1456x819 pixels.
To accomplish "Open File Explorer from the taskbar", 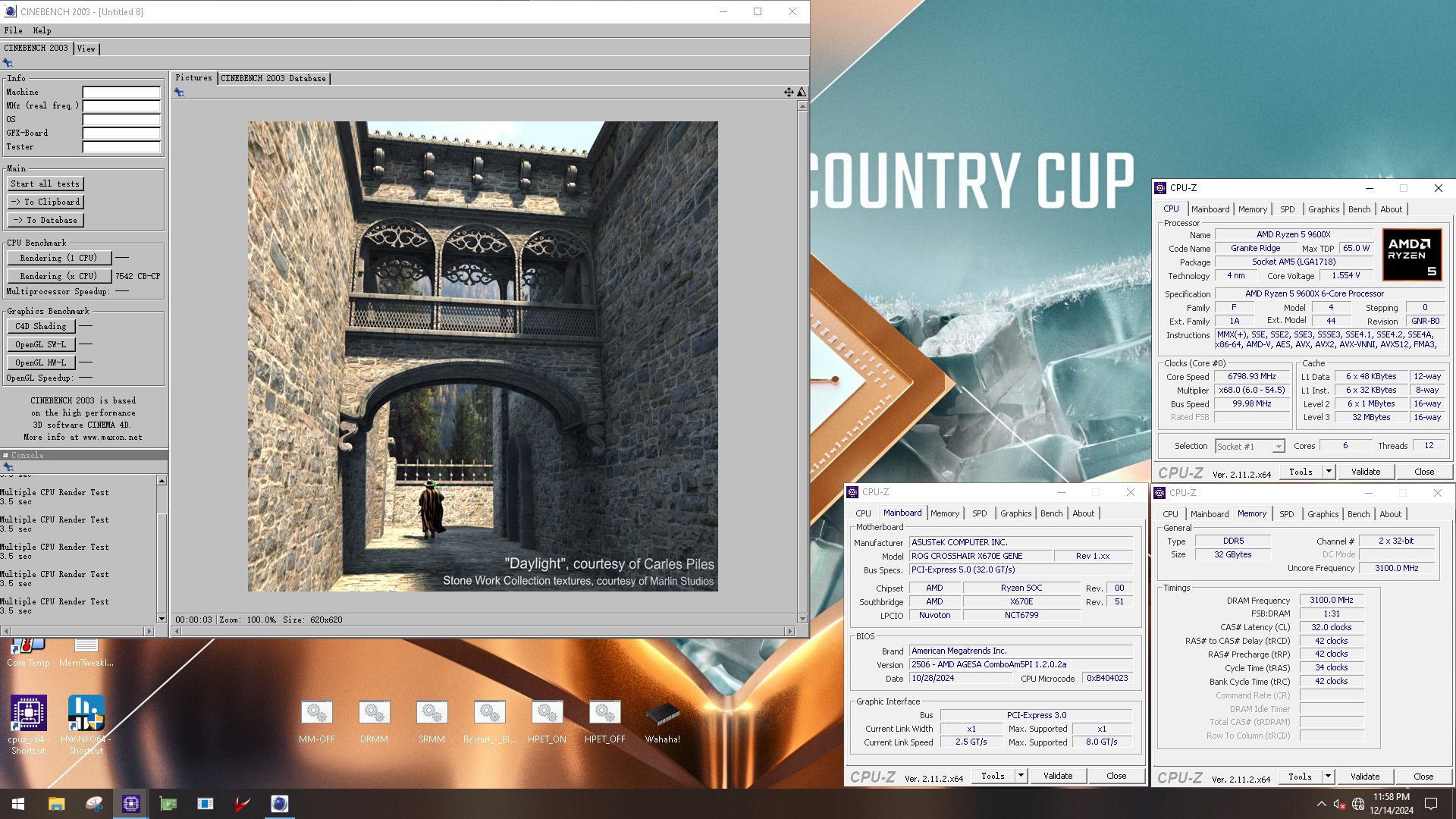I will tap(57, 804).
